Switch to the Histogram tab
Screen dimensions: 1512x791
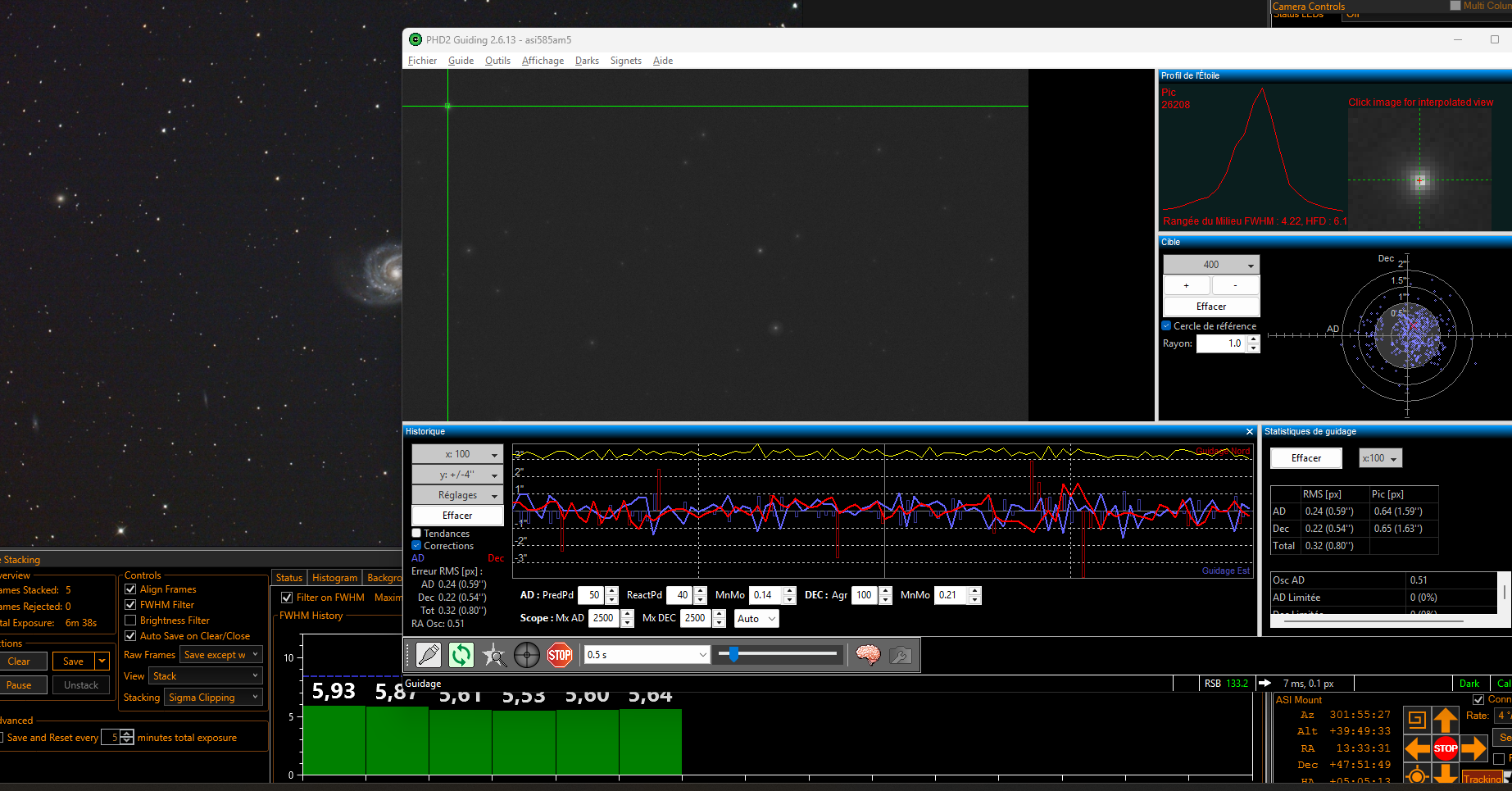(x=334, y=578)
